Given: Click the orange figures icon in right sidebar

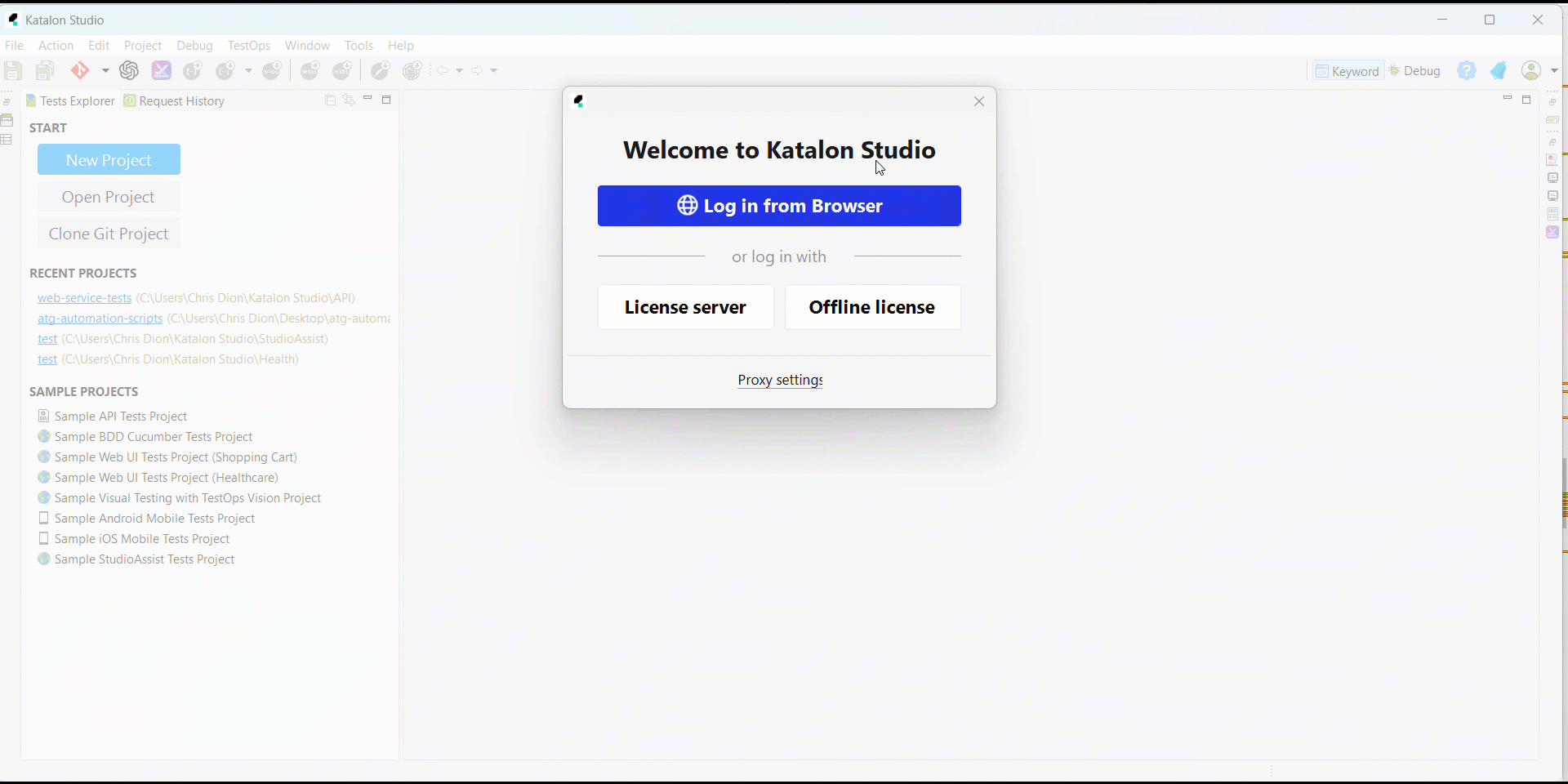Looking at the screenshot, I should [x=1552, y=159].
